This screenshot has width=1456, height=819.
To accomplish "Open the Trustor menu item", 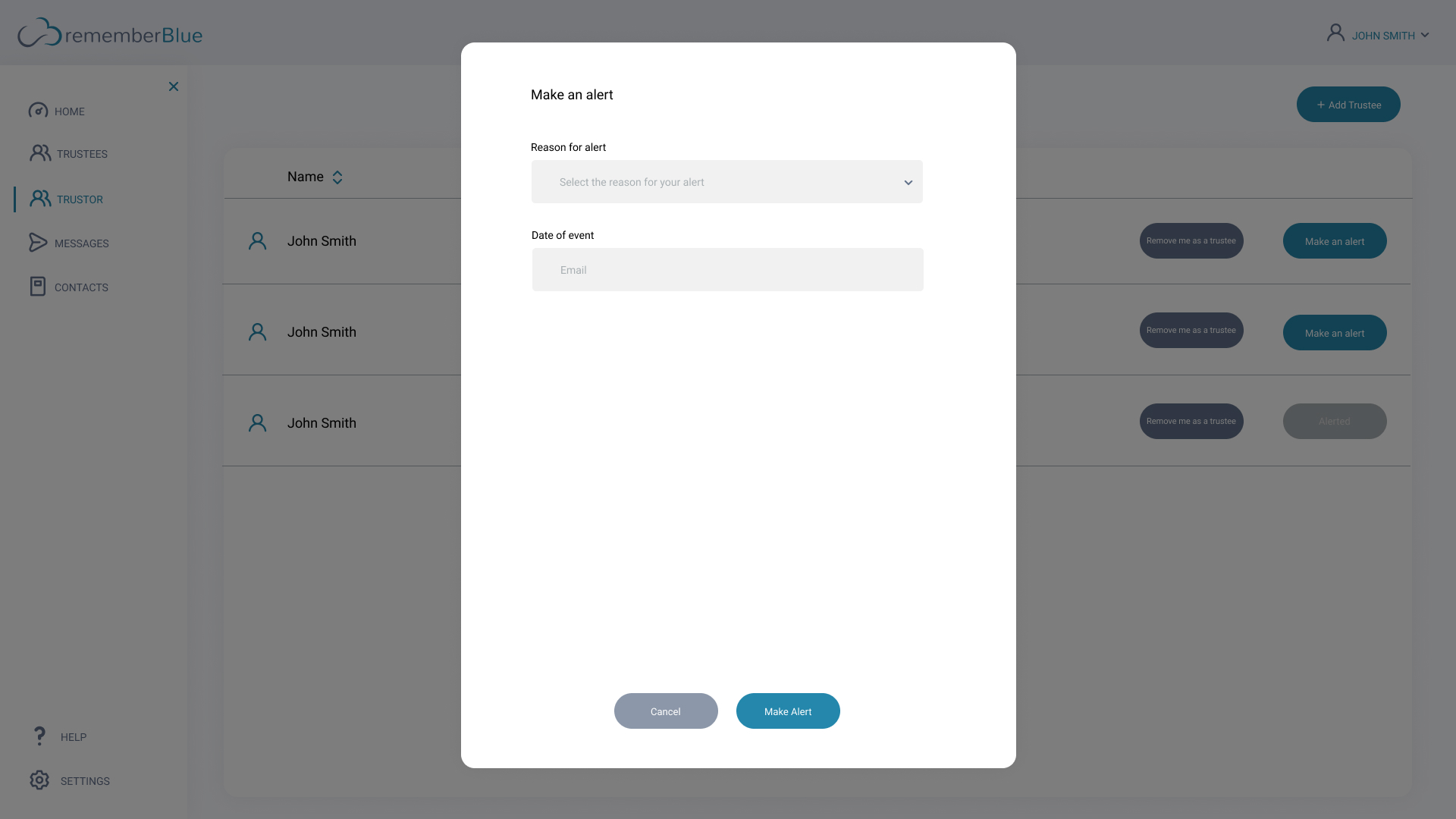I will 80,199.
